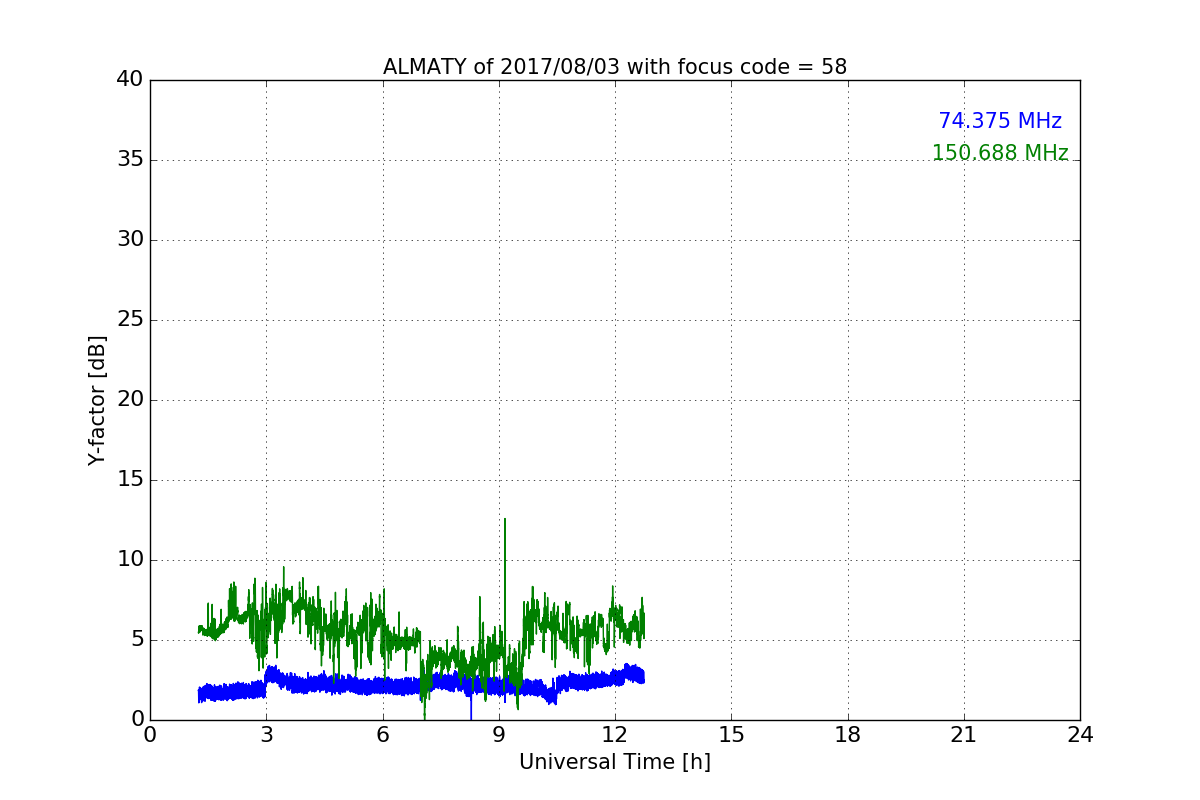Click the x-axis tick label '3'
Screen dimensions: 1200x800
point(266,734)
